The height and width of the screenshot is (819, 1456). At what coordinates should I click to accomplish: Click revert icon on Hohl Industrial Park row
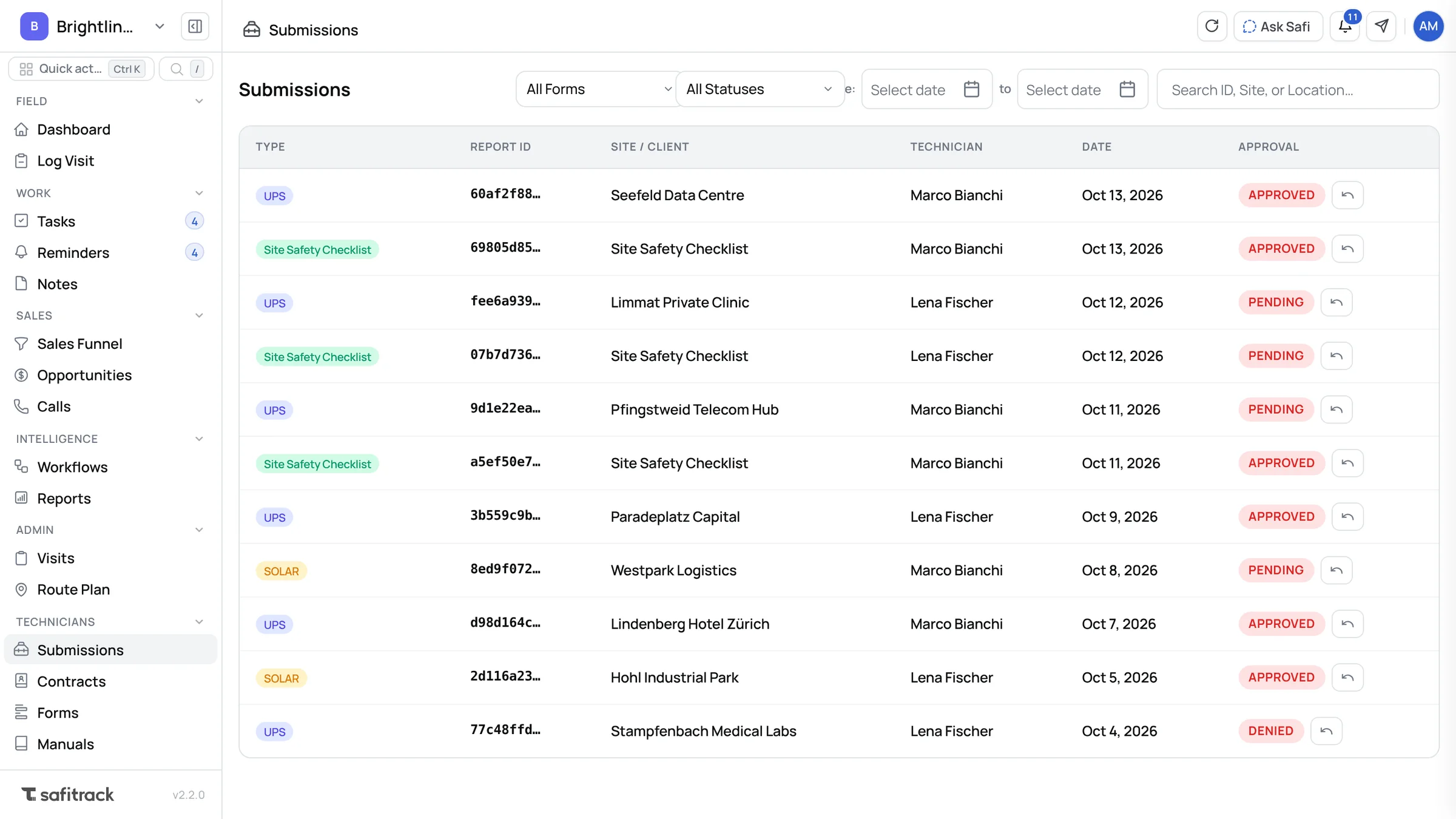pos(1347,678)
